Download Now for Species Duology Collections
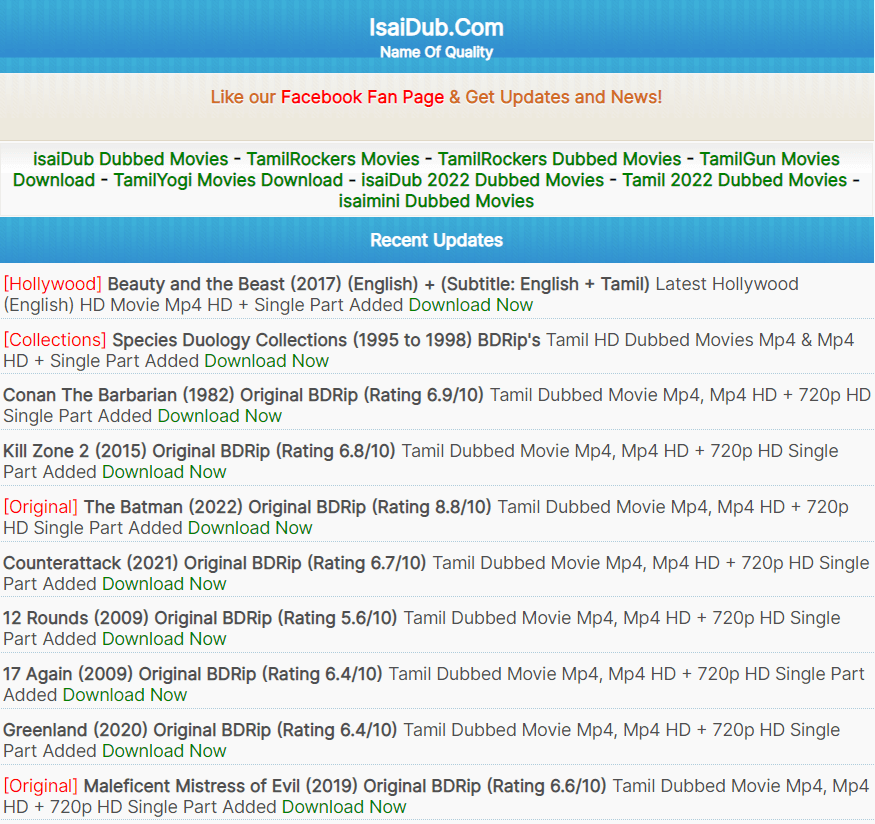The height and width of the screenshot is (824, 875). click(x=266, y=361)
